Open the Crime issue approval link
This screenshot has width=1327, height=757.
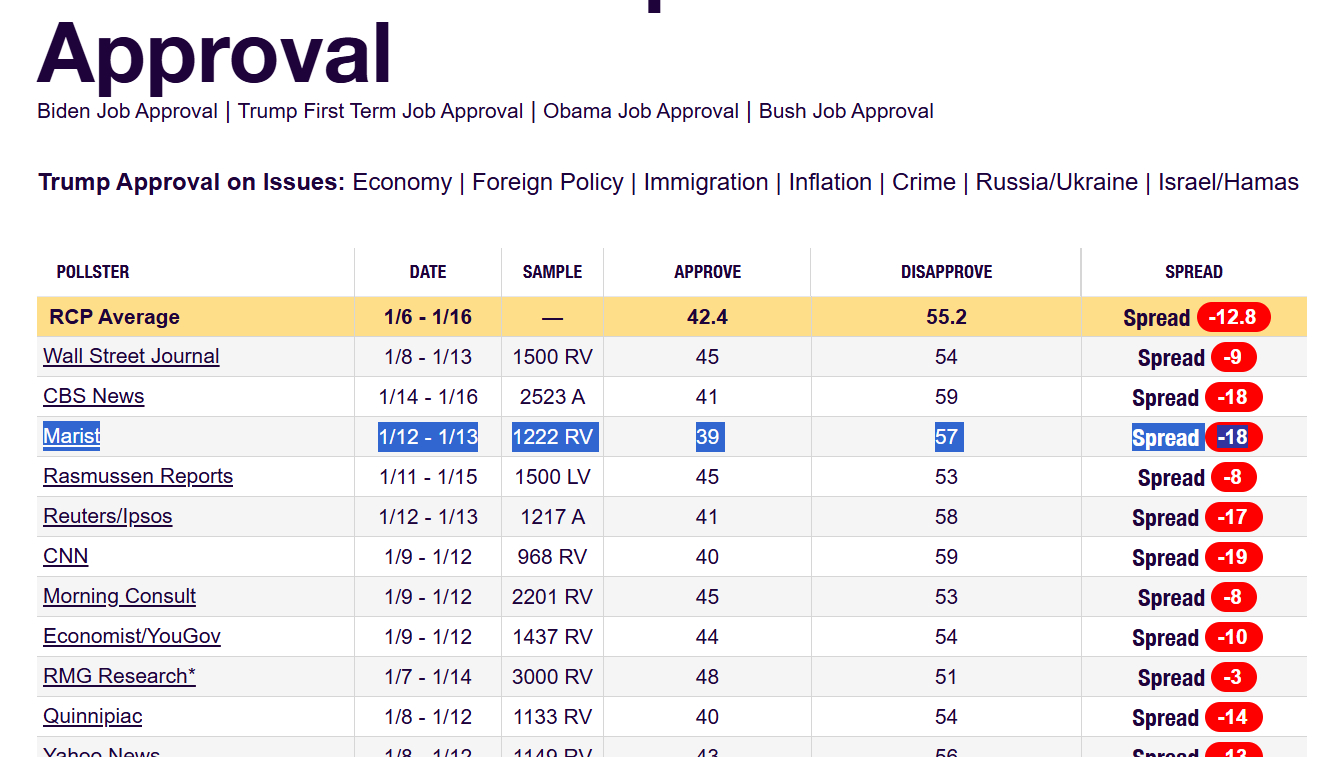[x=923, y=182]
